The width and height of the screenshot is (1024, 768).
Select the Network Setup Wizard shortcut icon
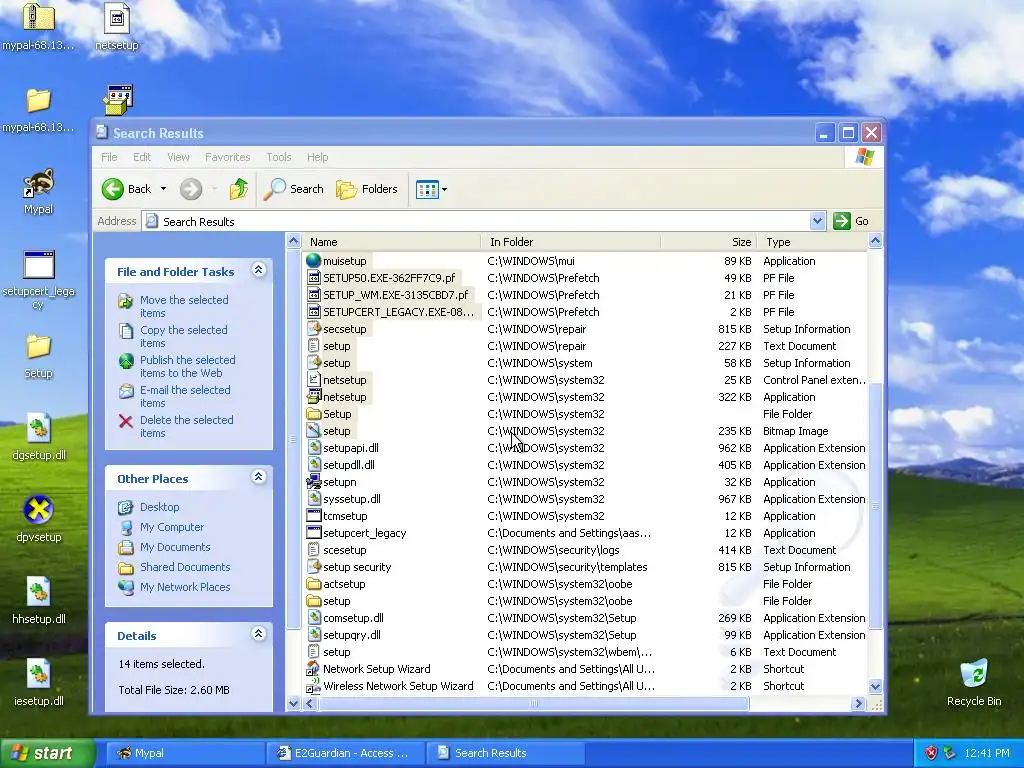[314, 669]
